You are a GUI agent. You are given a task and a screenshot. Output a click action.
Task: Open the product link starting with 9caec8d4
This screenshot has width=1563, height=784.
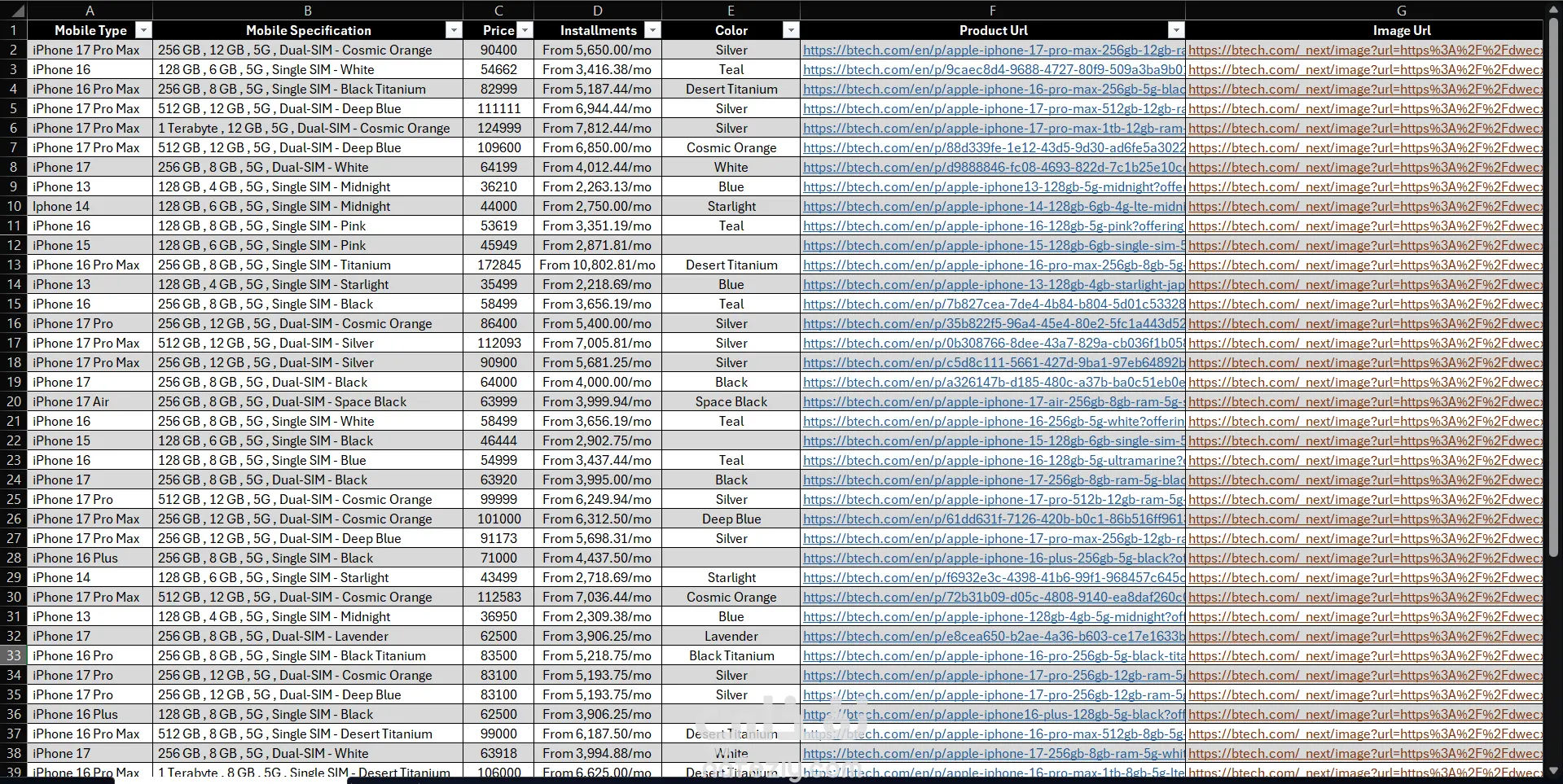pos(994,69)
